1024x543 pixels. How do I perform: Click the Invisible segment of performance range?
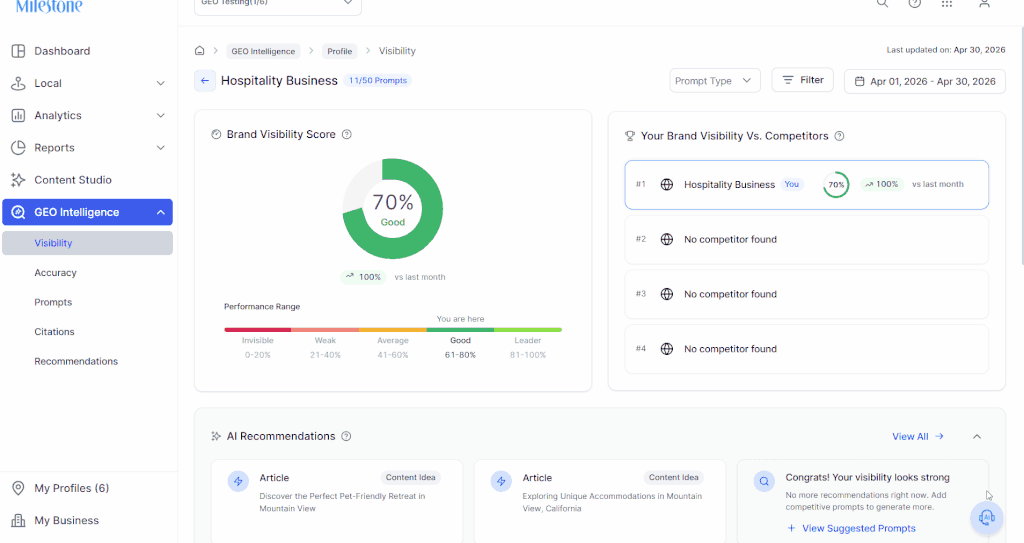pos(257,330)
